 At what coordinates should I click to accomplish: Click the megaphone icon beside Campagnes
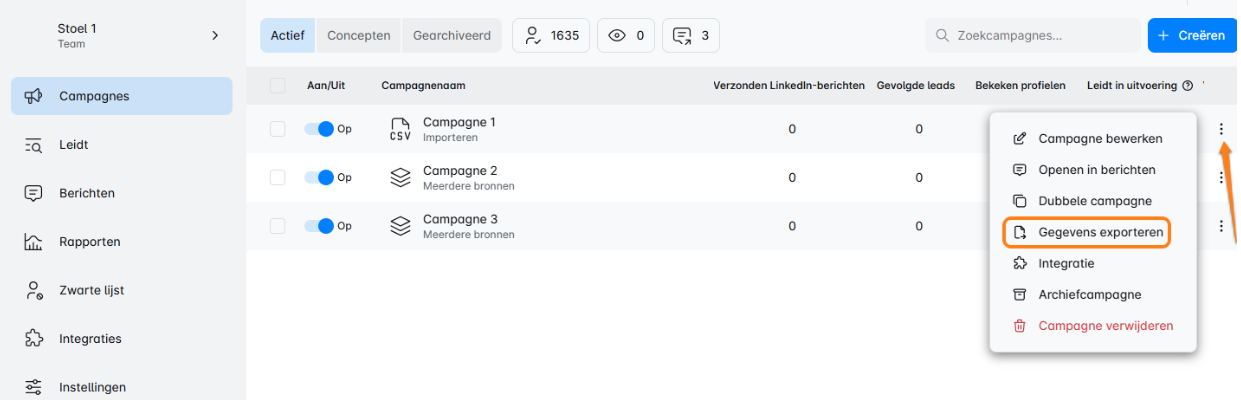pyautogui.click(x=33, y=96)
